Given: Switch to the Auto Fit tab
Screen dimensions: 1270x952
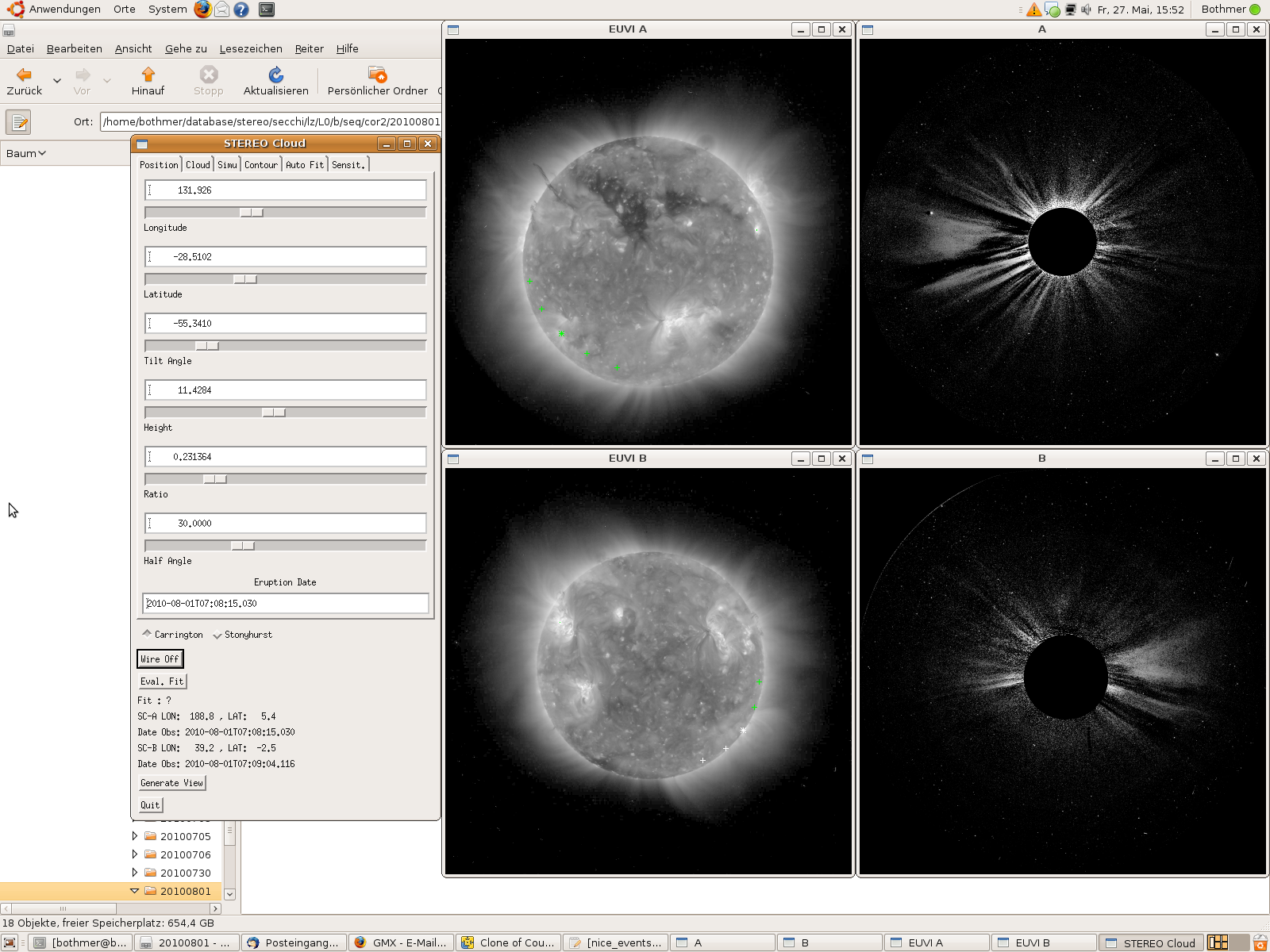Looking at the screenshot, I should [x=305, y=164].
